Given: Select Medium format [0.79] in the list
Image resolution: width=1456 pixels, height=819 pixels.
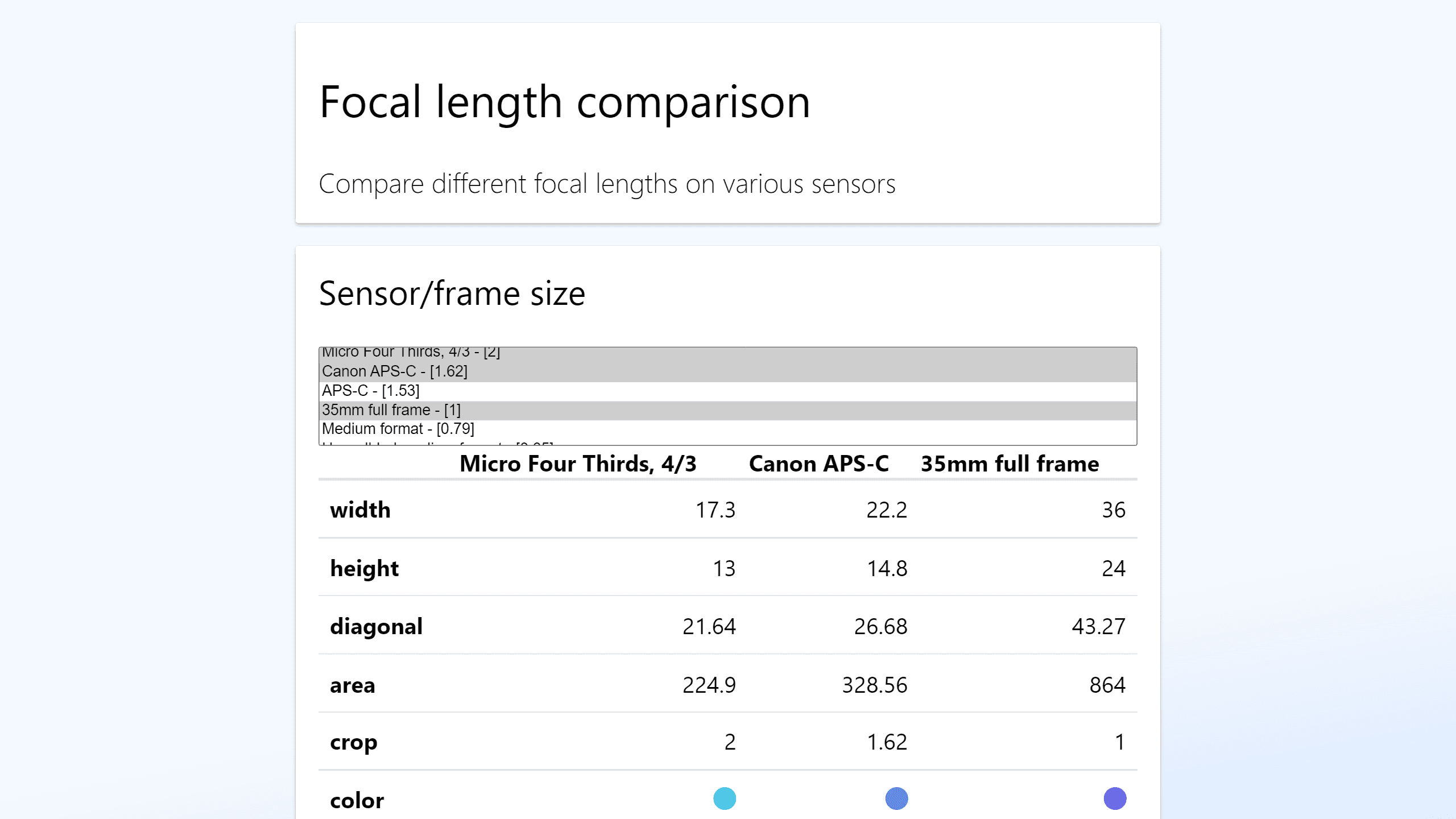Looking at the screenshot, I should pyautogui.click(x=398, y=429).
